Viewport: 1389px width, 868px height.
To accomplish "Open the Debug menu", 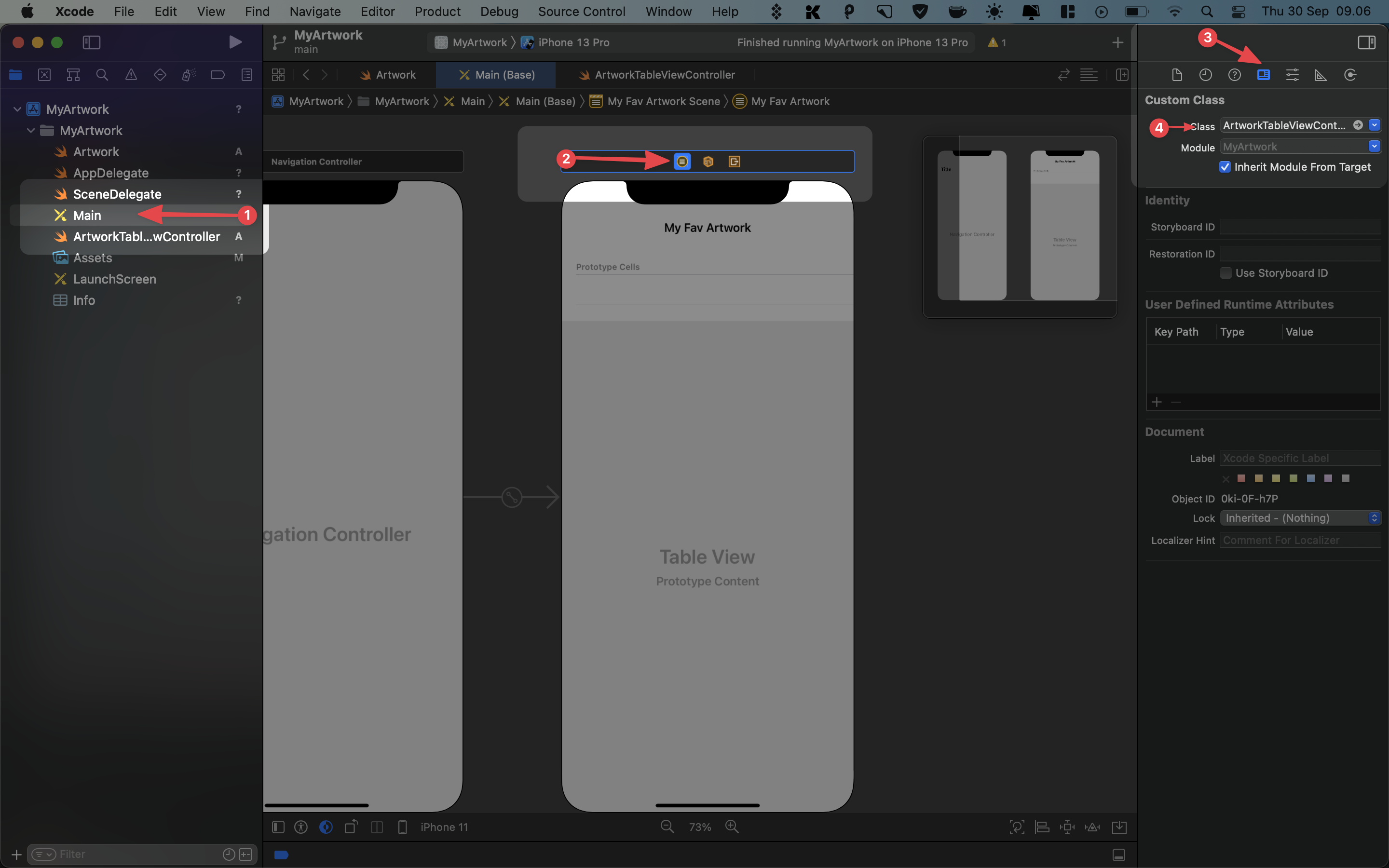I will (499, 12).
